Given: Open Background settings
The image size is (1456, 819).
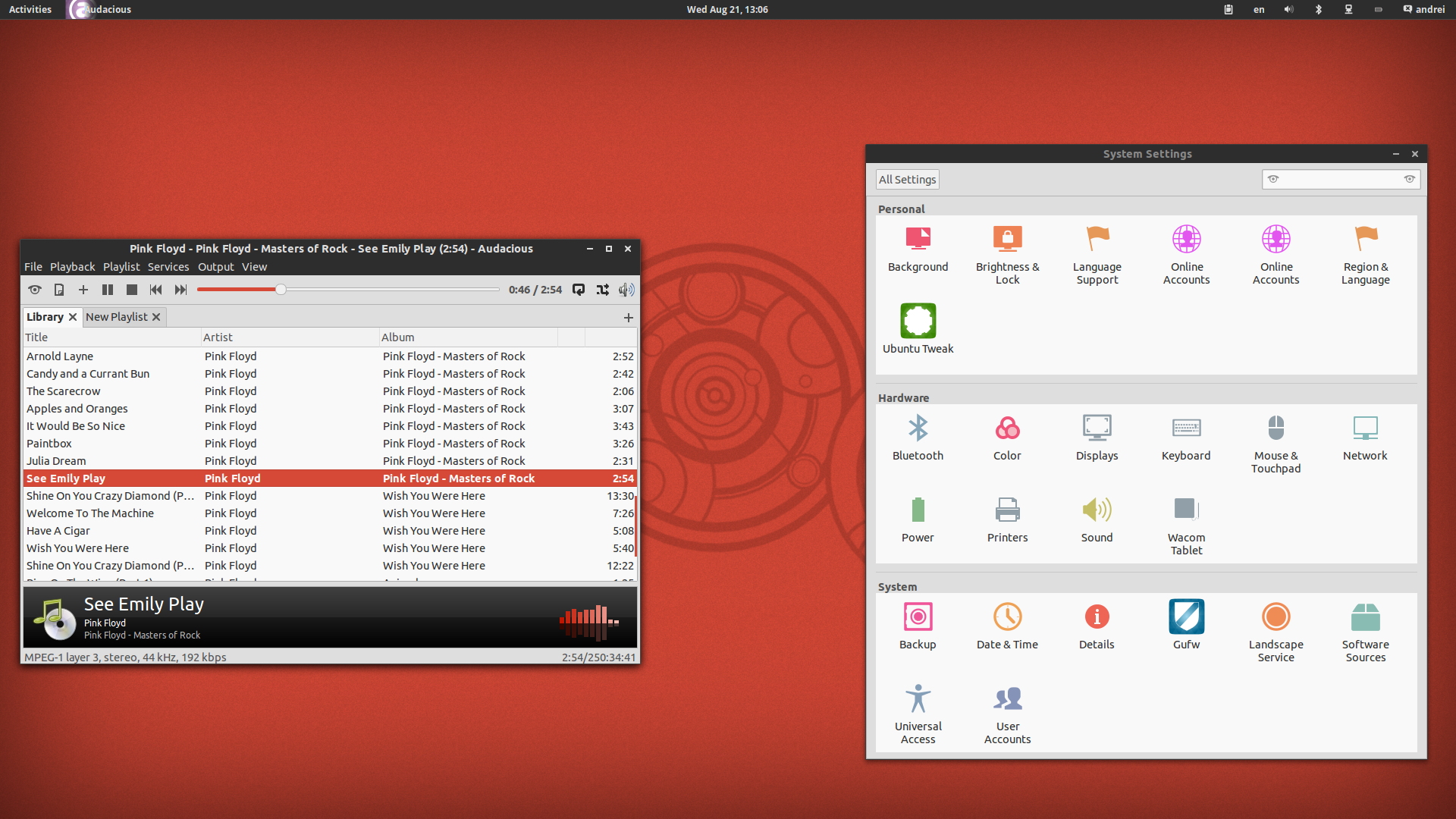Looking at the screenshot, I should [918, 249].
